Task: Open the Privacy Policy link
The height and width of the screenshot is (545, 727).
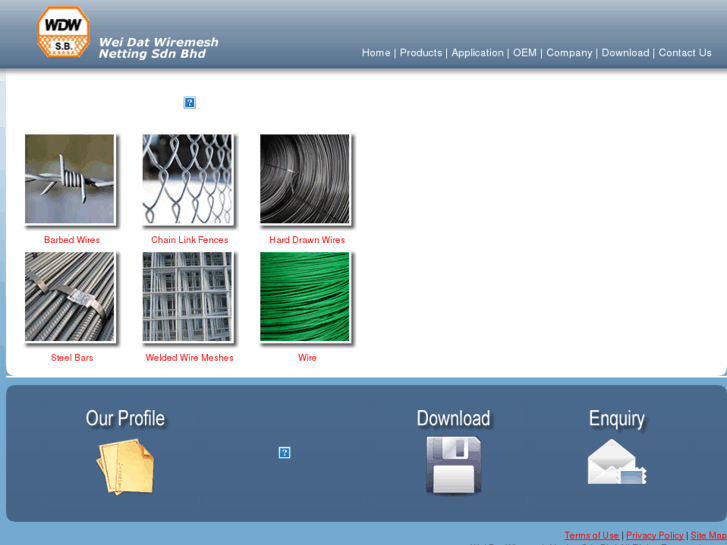Action: pyautogui.click(x=655, y=535)
